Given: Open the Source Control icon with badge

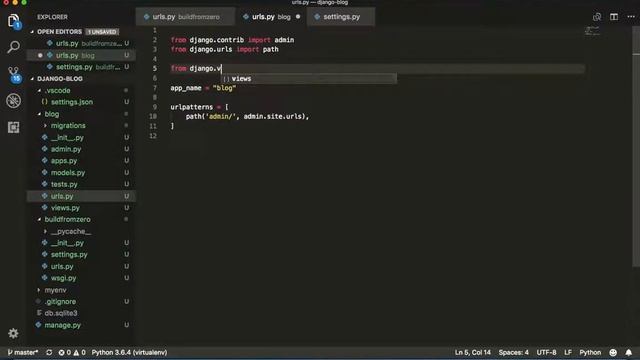Looking at the screenshot, I should pyautogui.click(x=14, y=74).
